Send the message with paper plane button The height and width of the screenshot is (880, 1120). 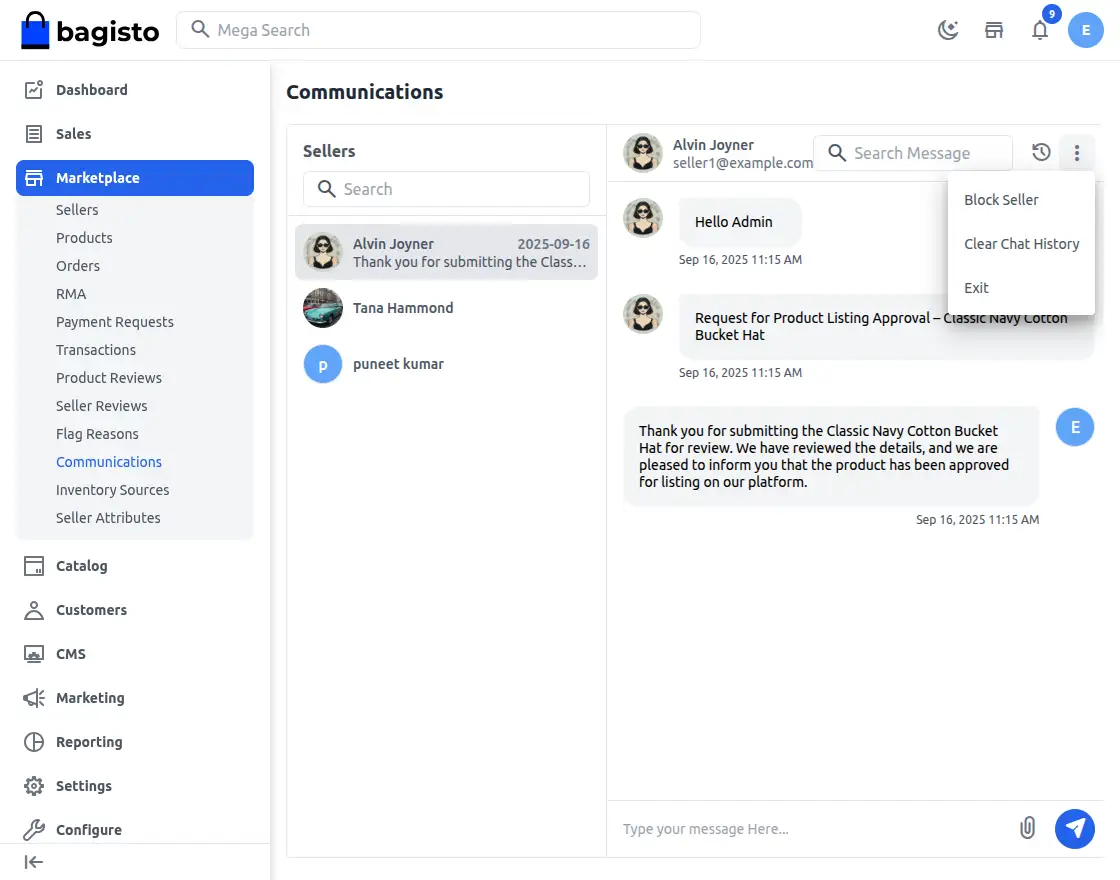[1075, 828]
